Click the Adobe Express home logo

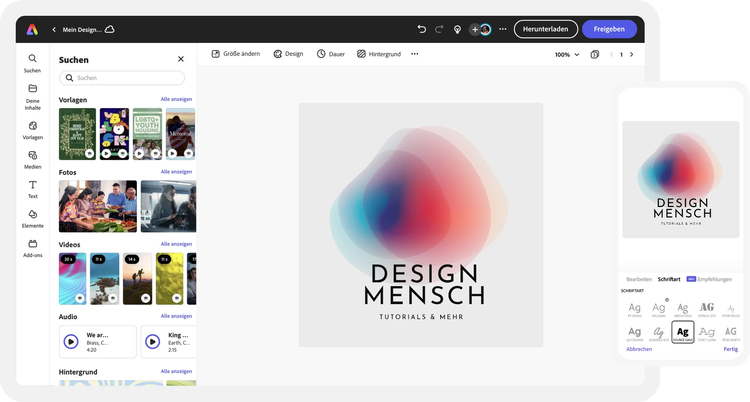(33, 29)
